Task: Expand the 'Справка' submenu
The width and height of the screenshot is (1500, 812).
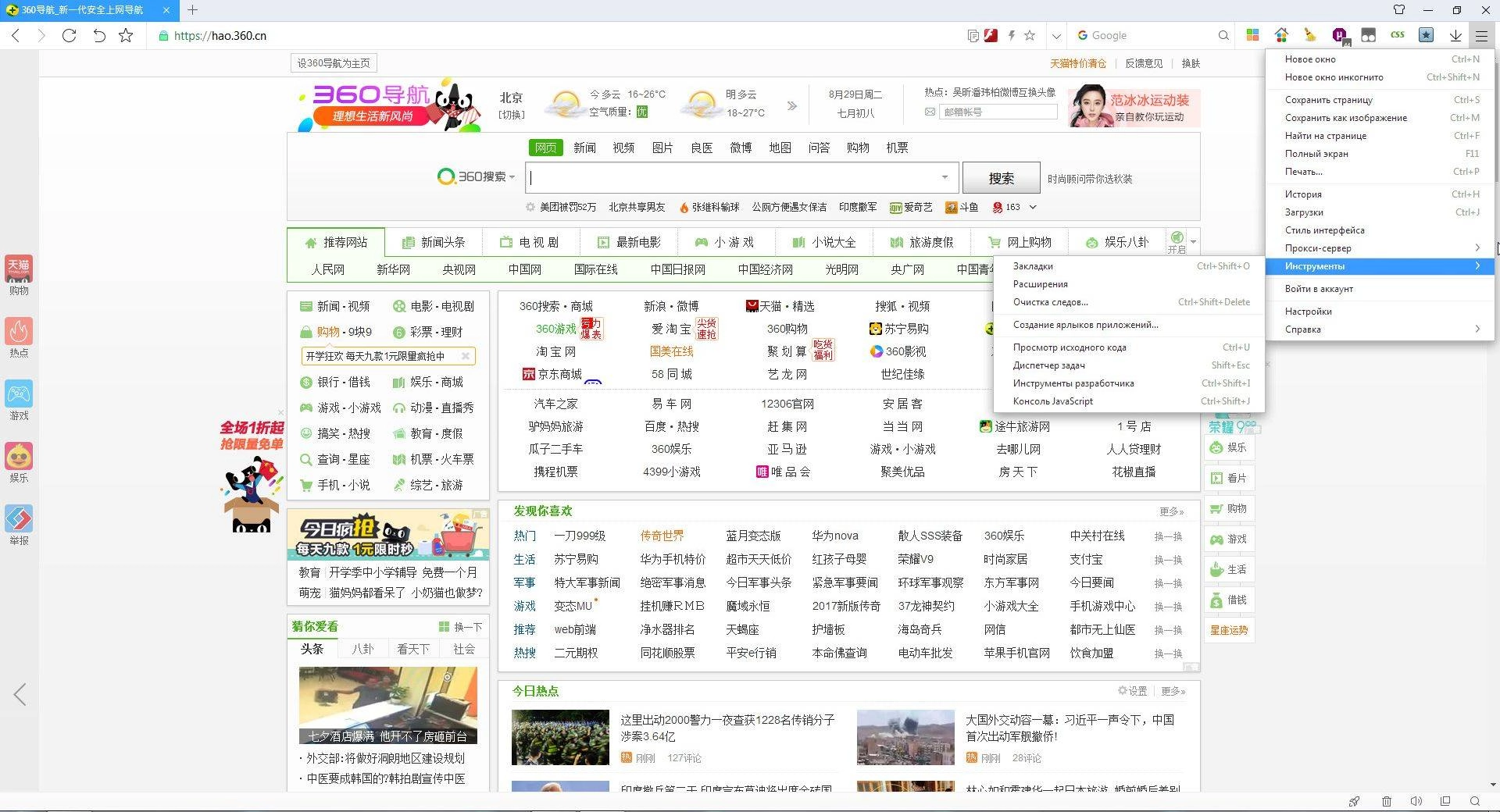Action: [1380, 329]
